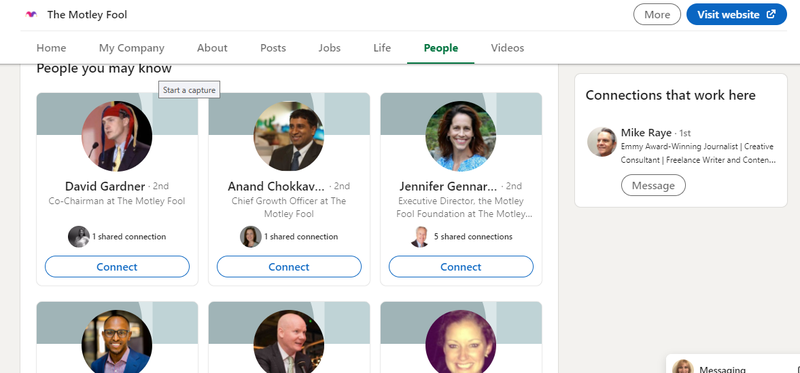Click David Gardner's name

(x=105, y=186)
